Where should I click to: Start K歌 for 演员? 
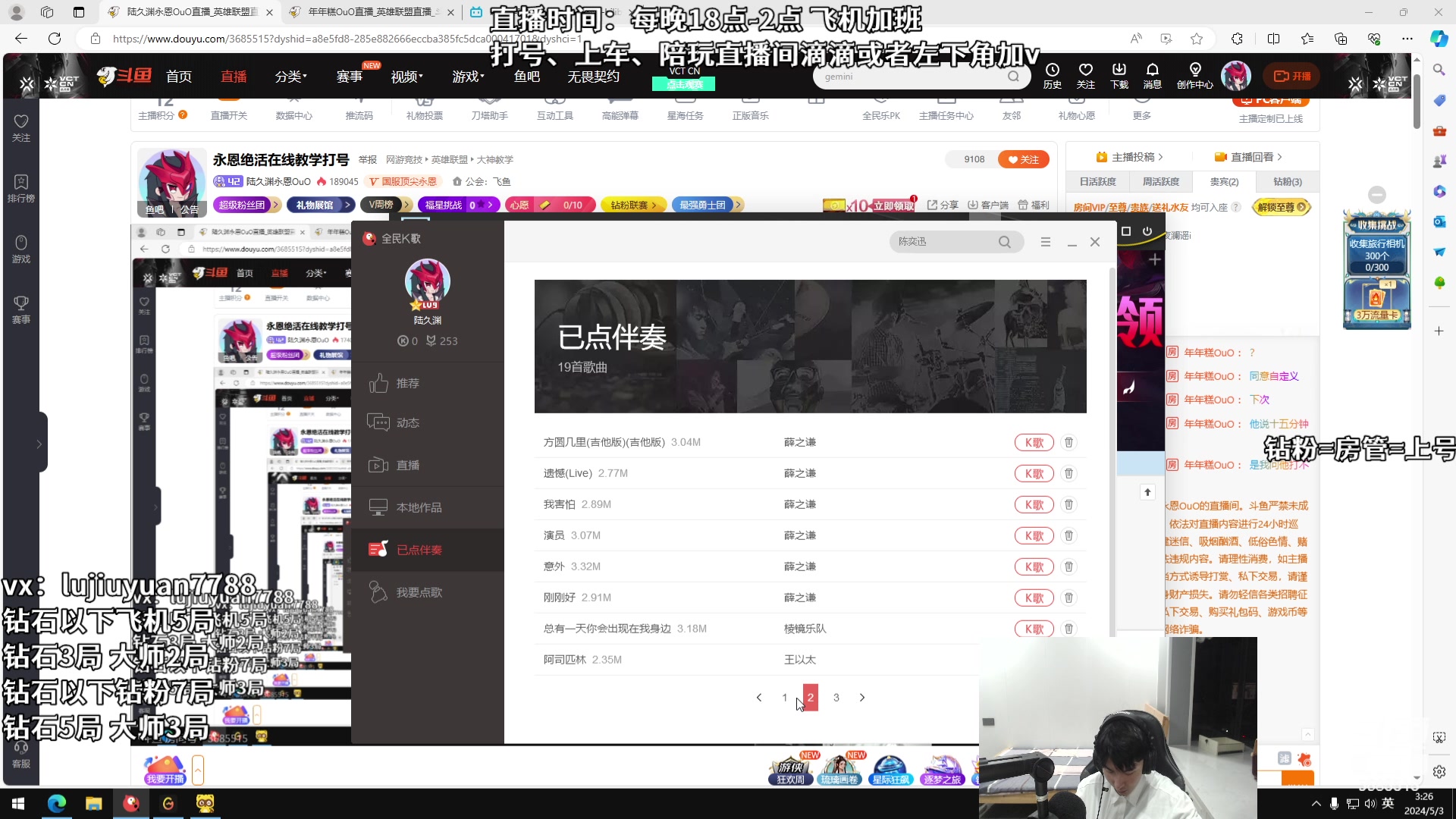1034,535
